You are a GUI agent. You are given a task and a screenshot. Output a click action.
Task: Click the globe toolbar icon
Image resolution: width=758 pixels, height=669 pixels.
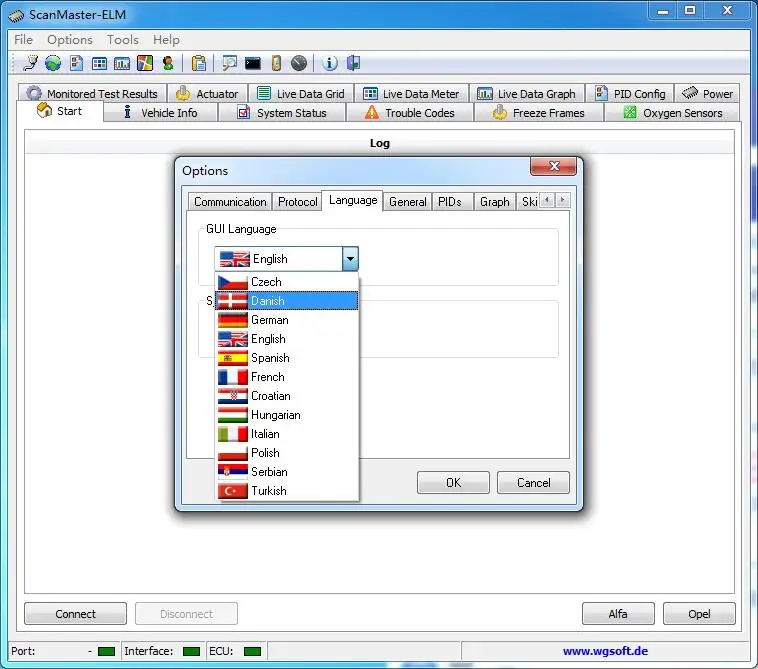point(53,63)
